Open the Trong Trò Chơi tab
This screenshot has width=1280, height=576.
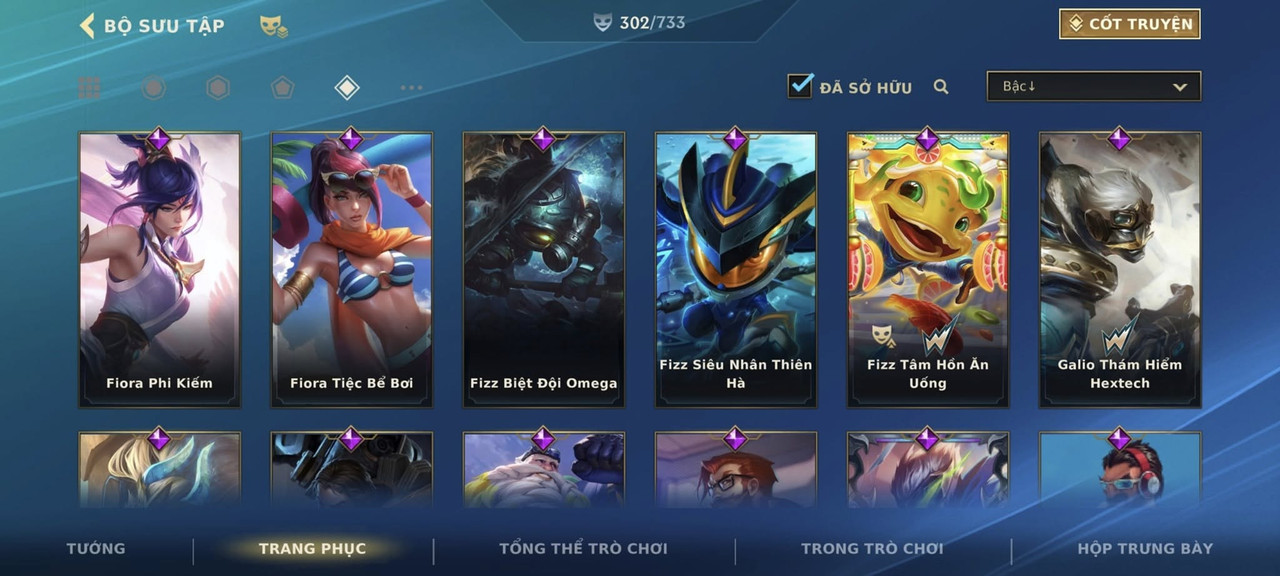click(872, 548)
